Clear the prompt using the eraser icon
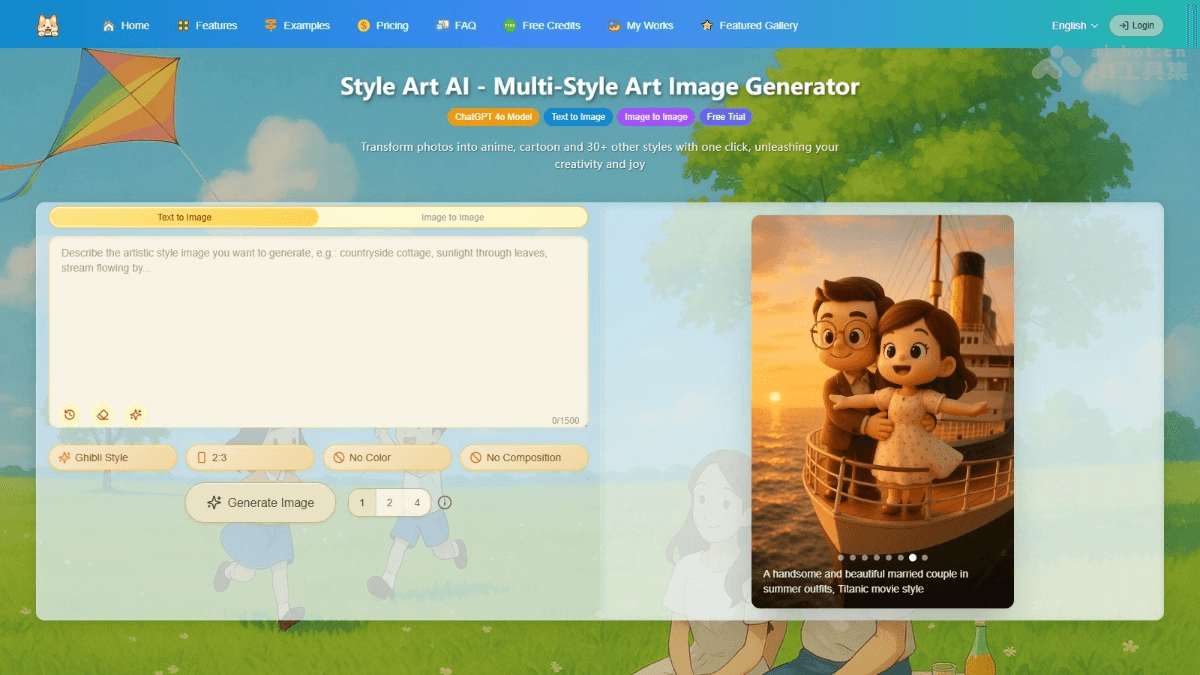Viewport: 1200px width, 675px height. tap(102, 414)
